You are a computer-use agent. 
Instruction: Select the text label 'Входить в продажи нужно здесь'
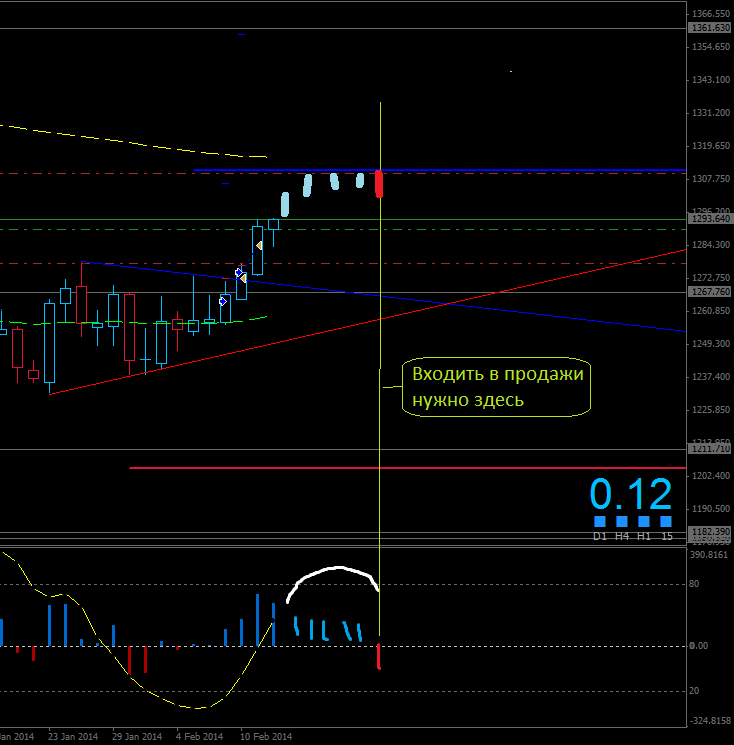pyautogui.click(x=497, y=387)
